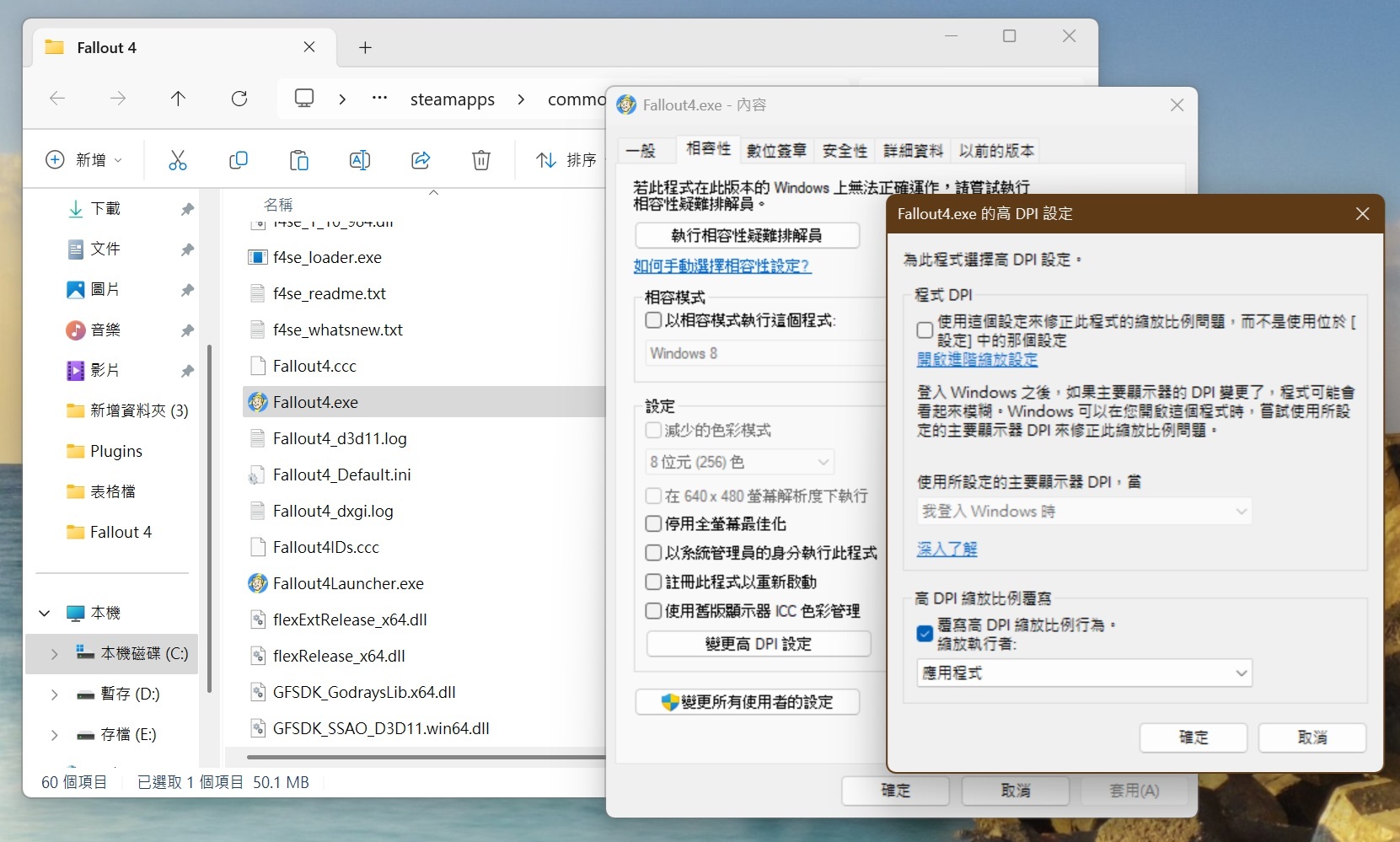Image resolution: width=1400 pixels, height=842 pixels.
Task: Open the Windows 8 compatibility mode dropdown
Action: point(764,354)
